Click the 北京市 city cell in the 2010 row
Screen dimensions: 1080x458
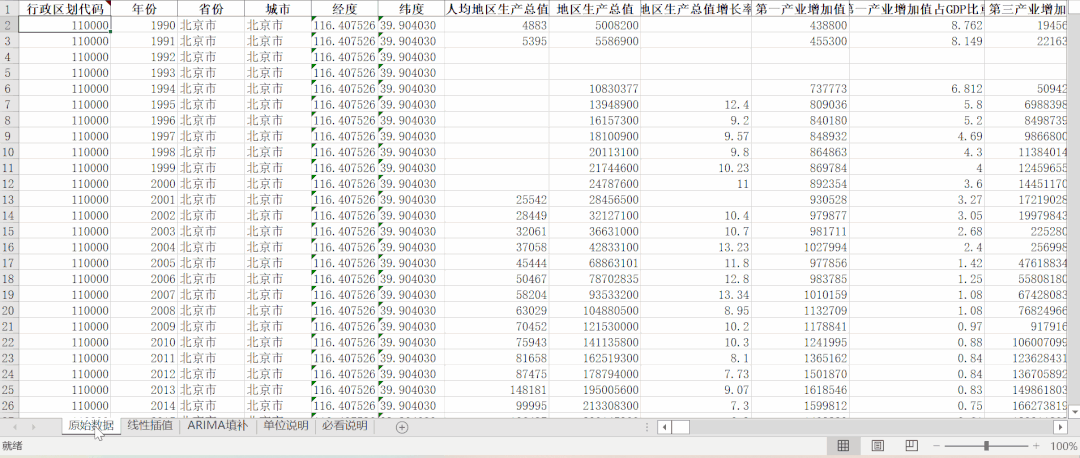click(x=278, y=342)
